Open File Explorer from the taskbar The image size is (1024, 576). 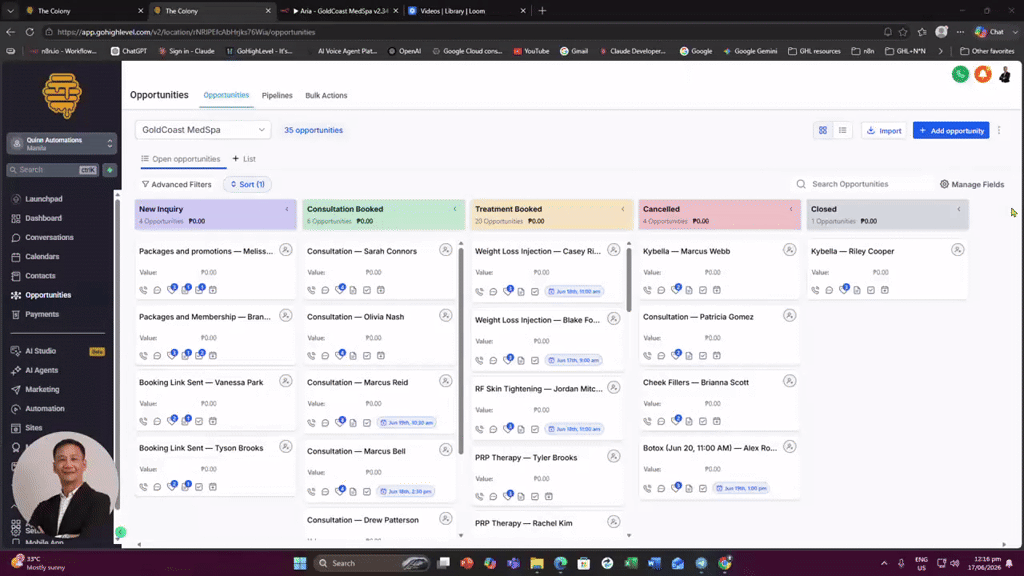click(537, 563)
